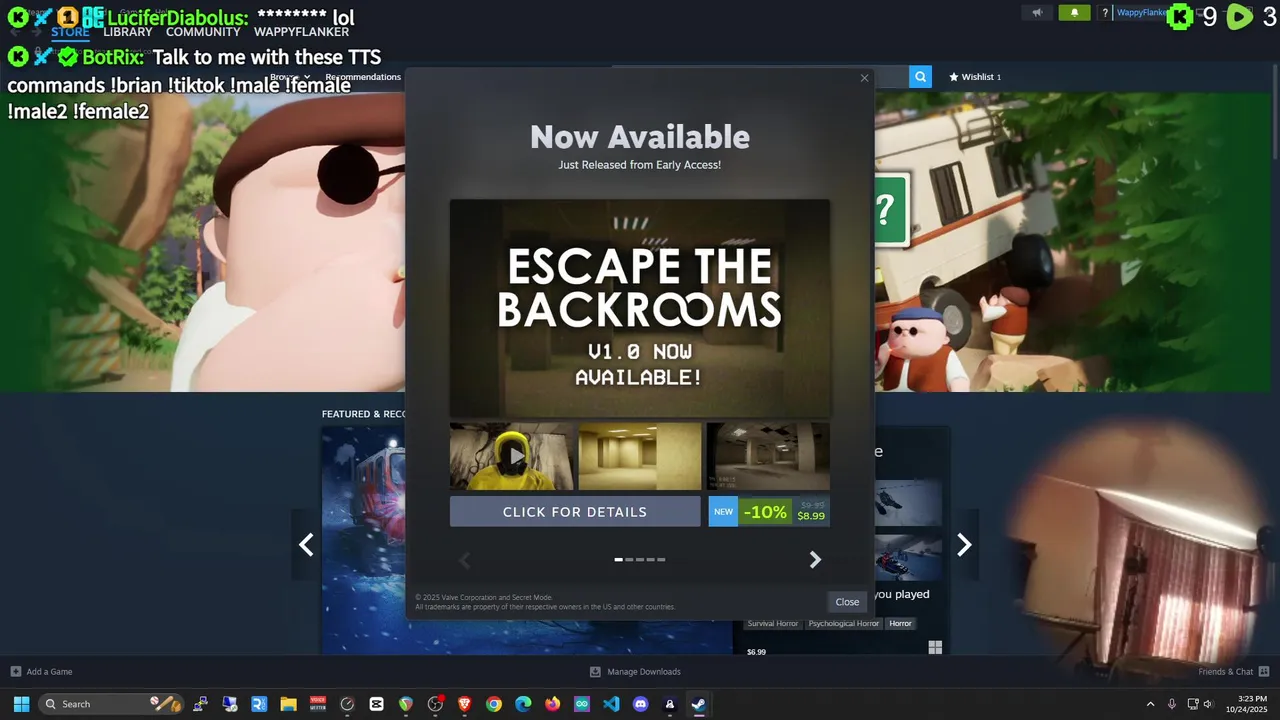Launch Google Chrome from taskbar
1280x720 pixels.
[x=494, y=704]
